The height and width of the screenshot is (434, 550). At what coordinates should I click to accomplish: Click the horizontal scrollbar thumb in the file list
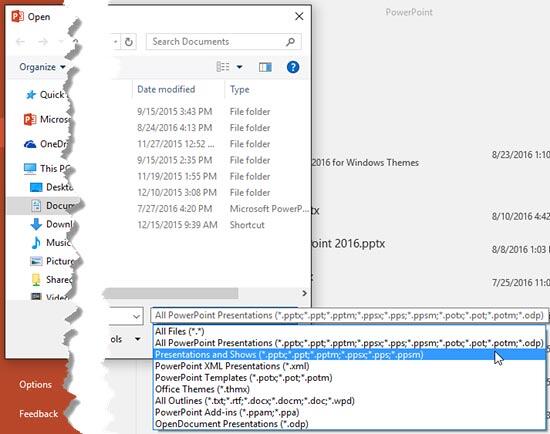click(171, 293)
